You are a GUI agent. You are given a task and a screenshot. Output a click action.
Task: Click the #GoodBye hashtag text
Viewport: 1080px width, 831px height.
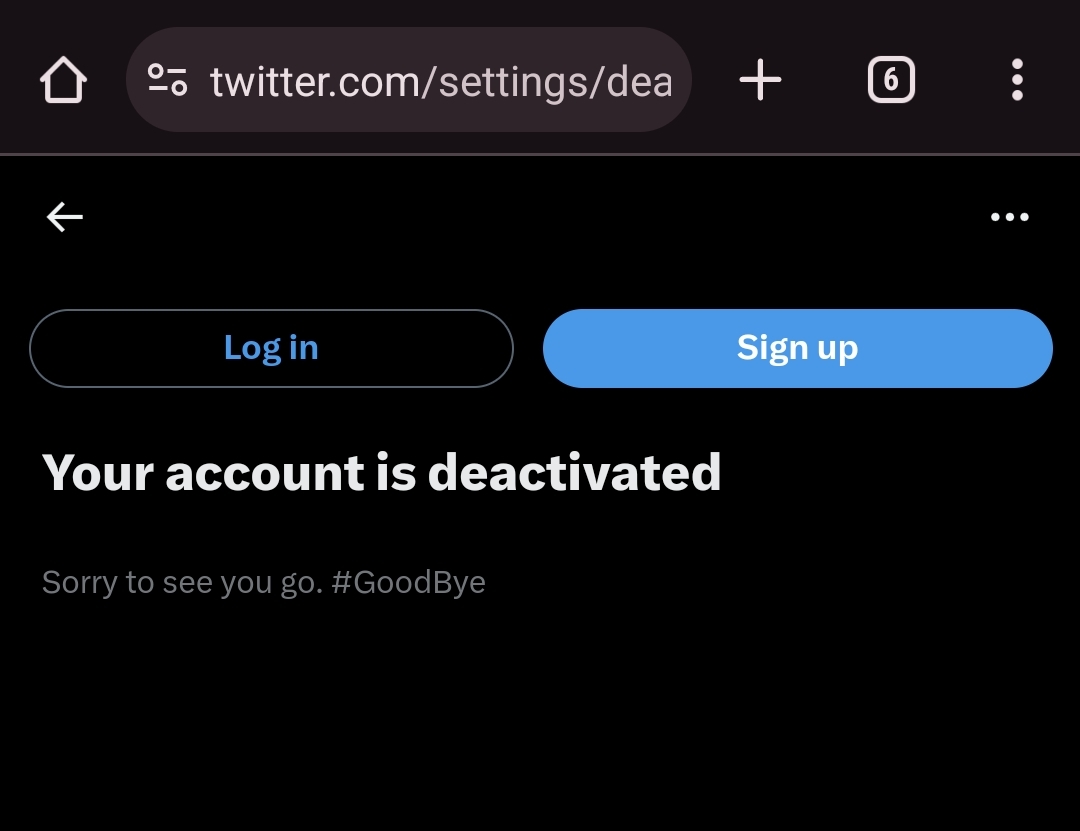point(408,582)
